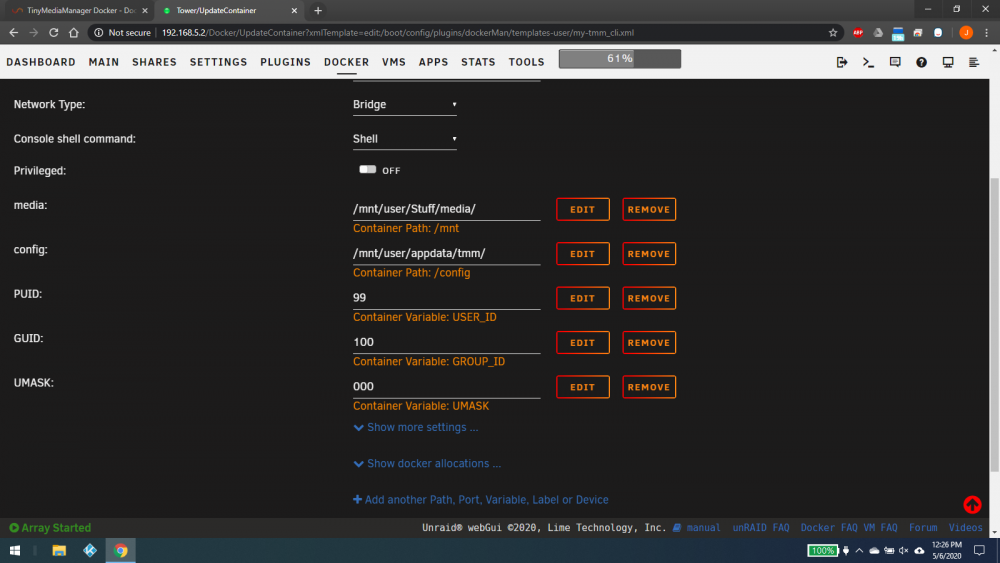This screenshot has height=563, width=1000.
Task: Open the Apps menu
Action: (x=433, y=62)
